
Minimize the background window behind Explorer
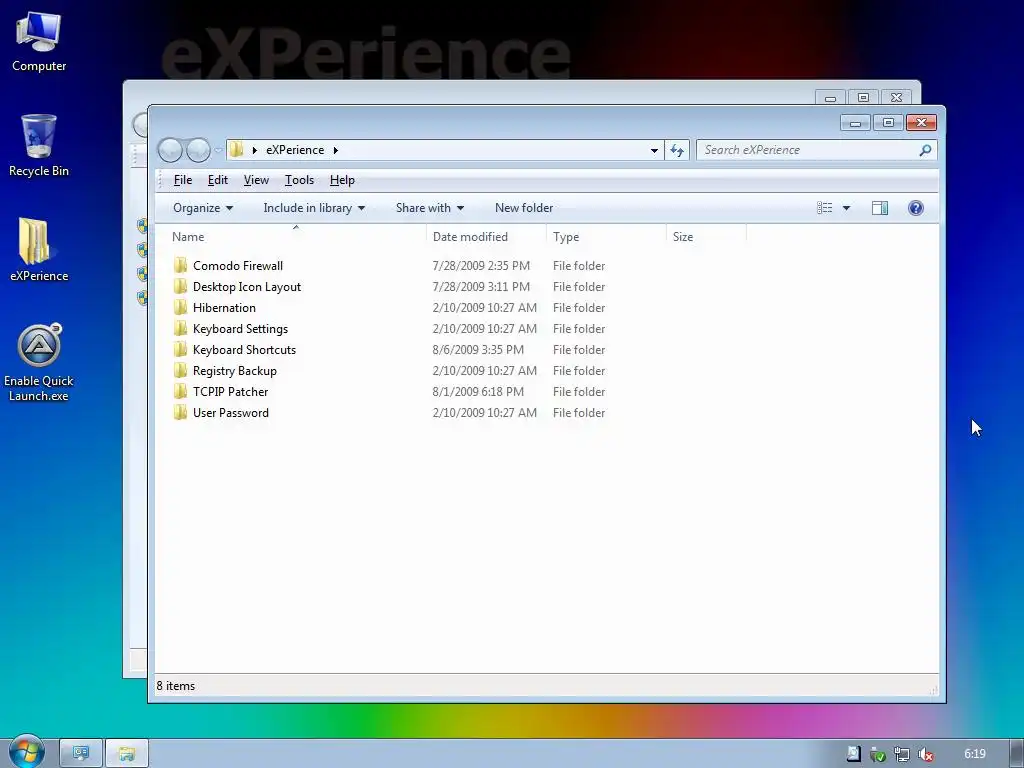click(x=830, y=97)
